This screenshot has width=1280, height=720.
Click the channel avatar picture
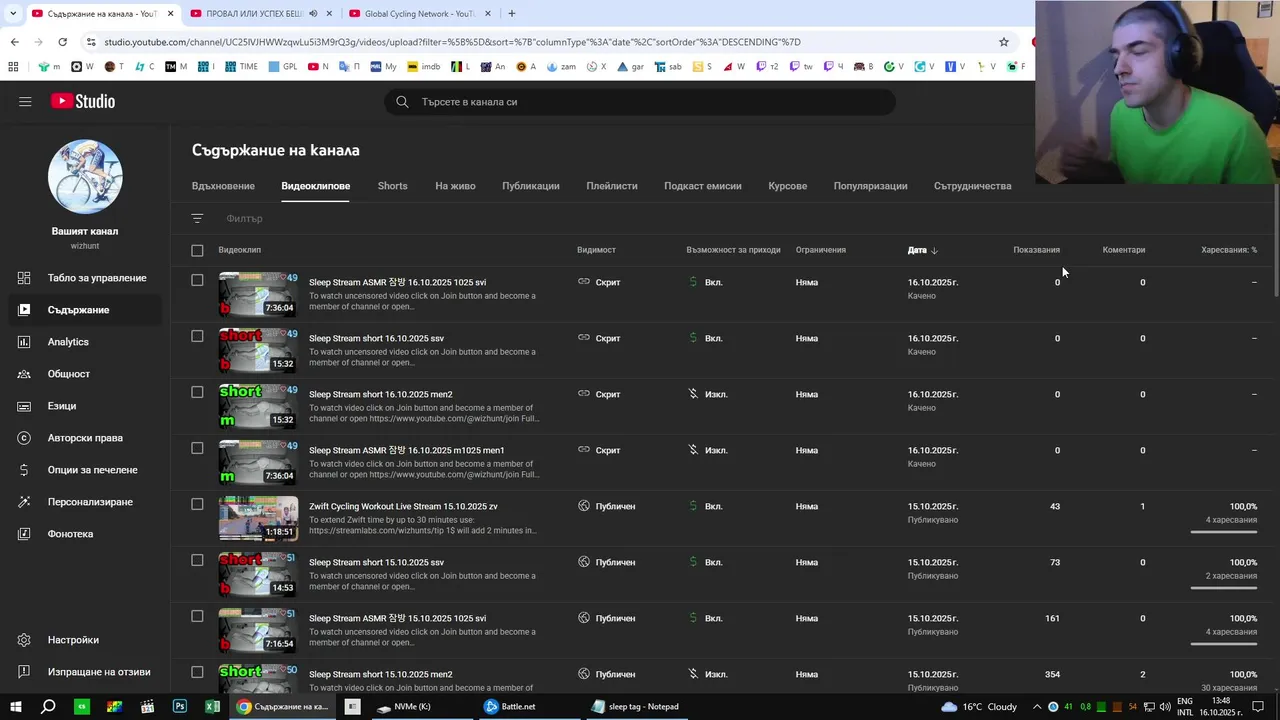click(85, 177)
